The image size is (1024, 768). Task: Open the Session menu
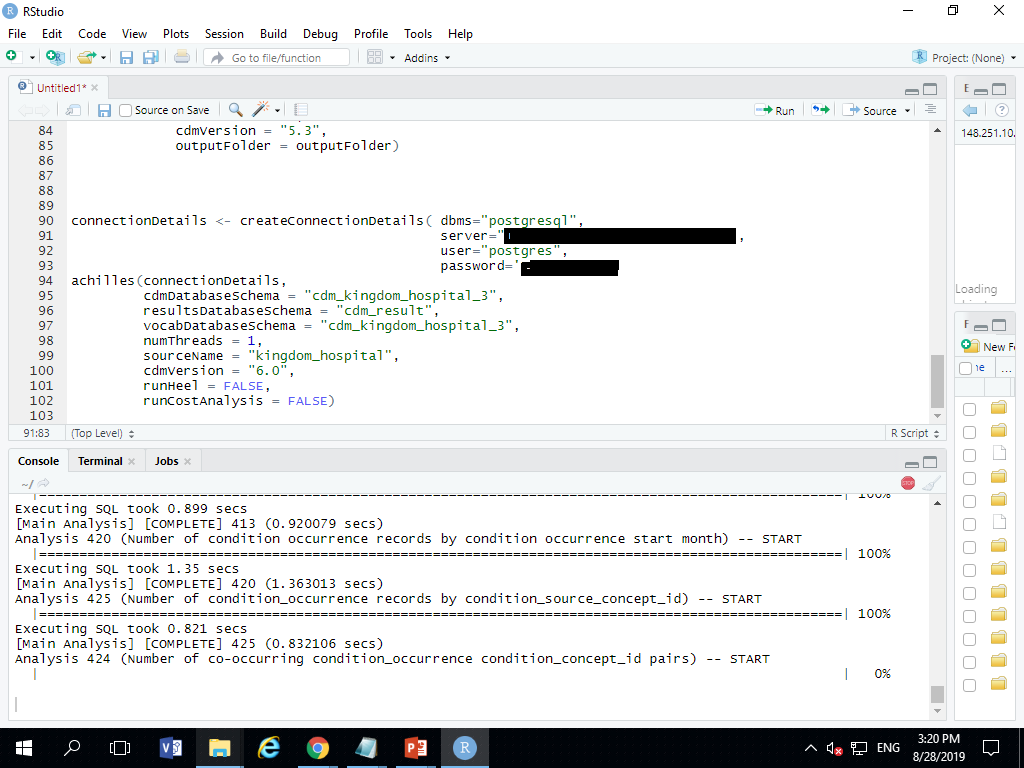pyautogui.click(x=224, y=34)
